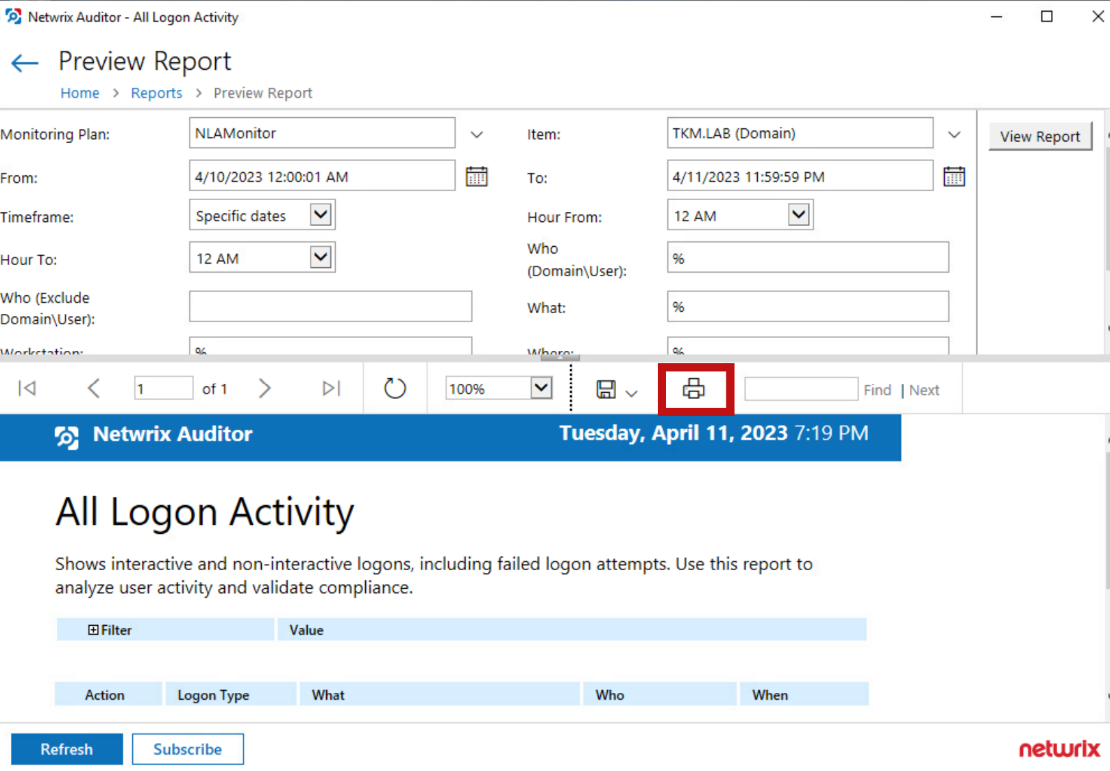The image size is (1110, 771).
Task: Click inside the Who Exclude Domain\User field
Action: point(330,306)
